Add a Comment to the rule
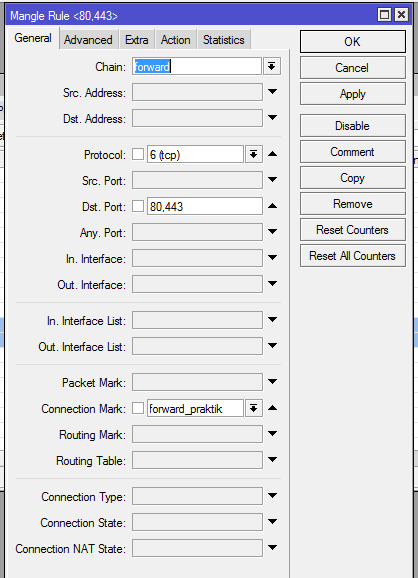This screenshot has height=578, width=418. coord(353,152)
